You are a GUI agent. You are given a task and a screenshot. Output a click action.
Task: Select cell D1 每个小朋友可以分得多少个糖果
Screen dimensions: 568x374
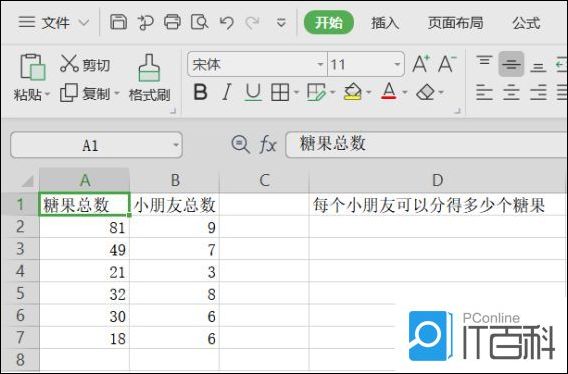click(x=438, y=205)
